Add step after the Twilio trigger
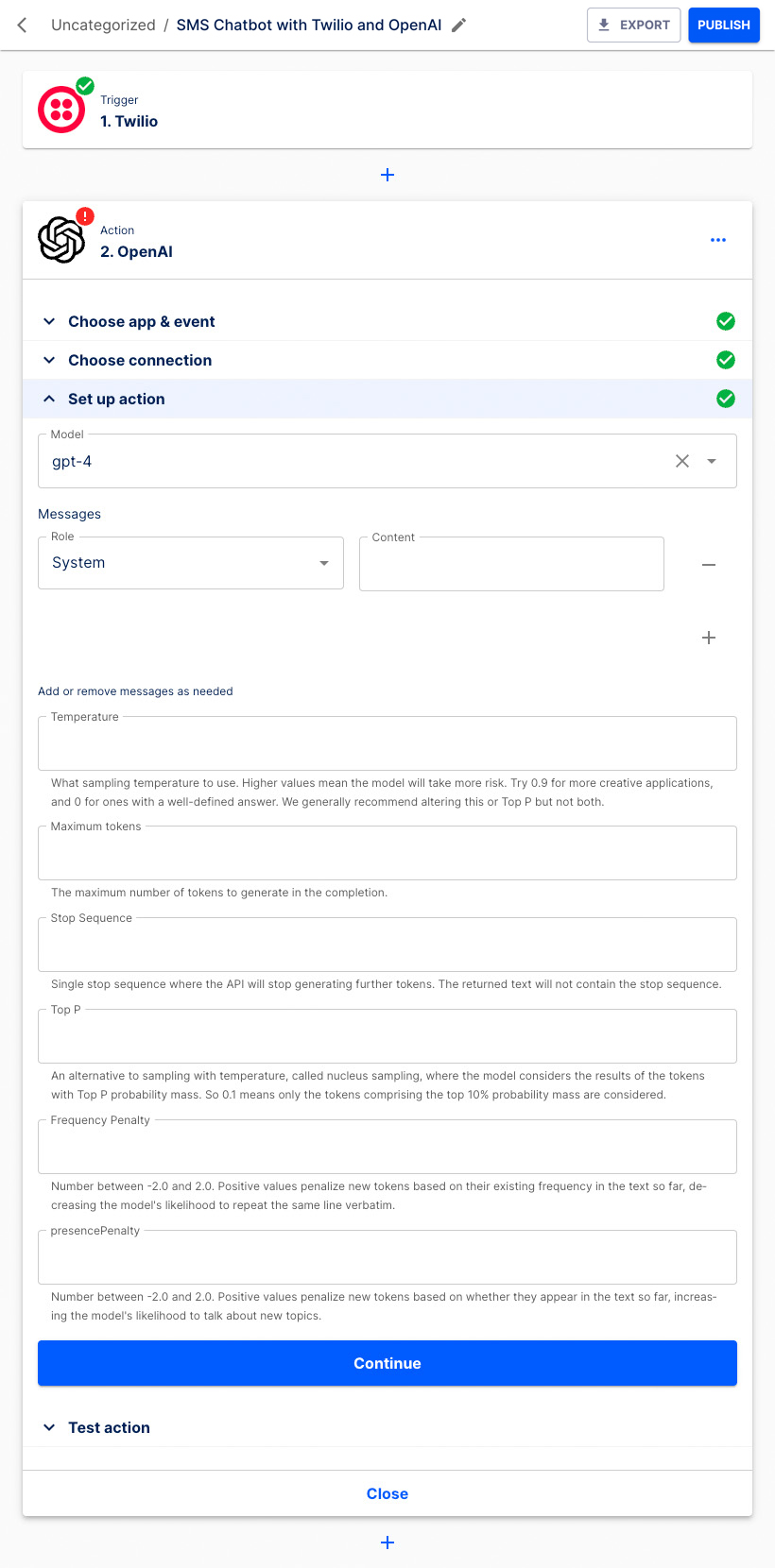Screen dimensions: 775x1568 click(387, 175)
